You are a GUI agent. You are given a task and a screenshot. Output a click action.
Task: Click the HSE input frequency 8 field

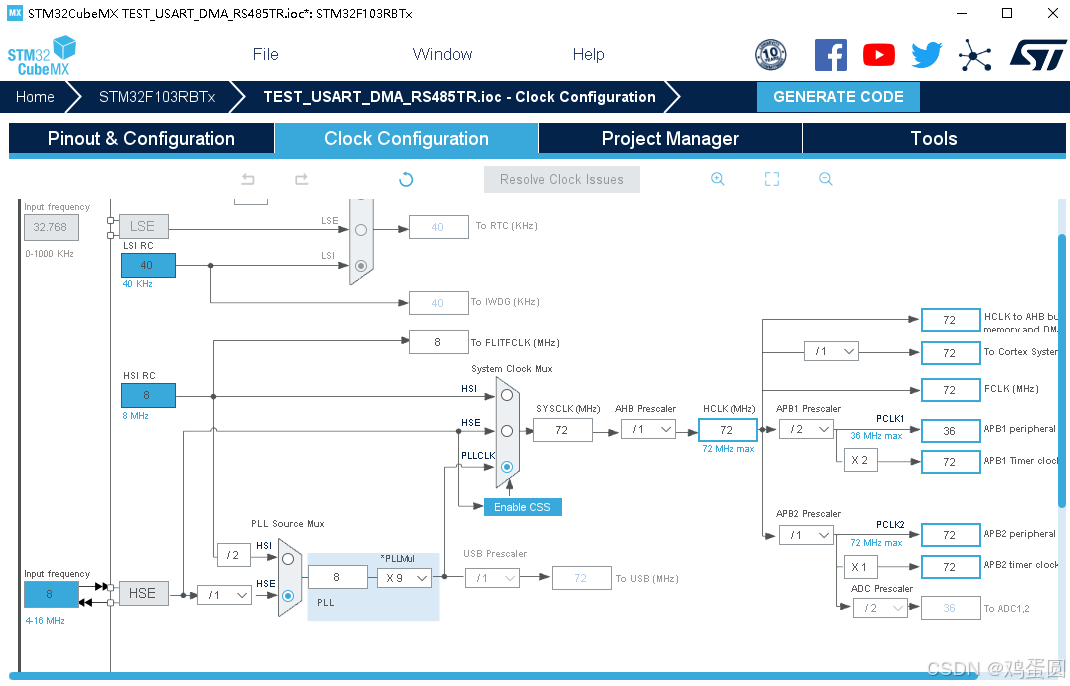[51, 595]
